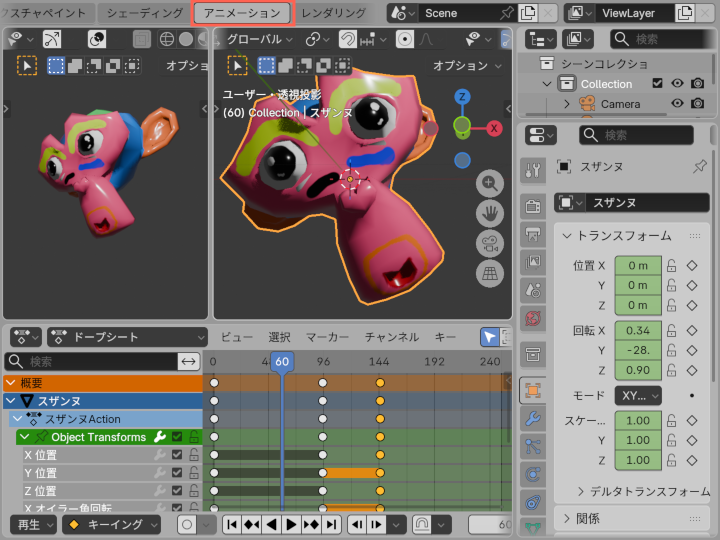
Task: Pin the スザンヌ properties panel
Action: pos(700,167)
